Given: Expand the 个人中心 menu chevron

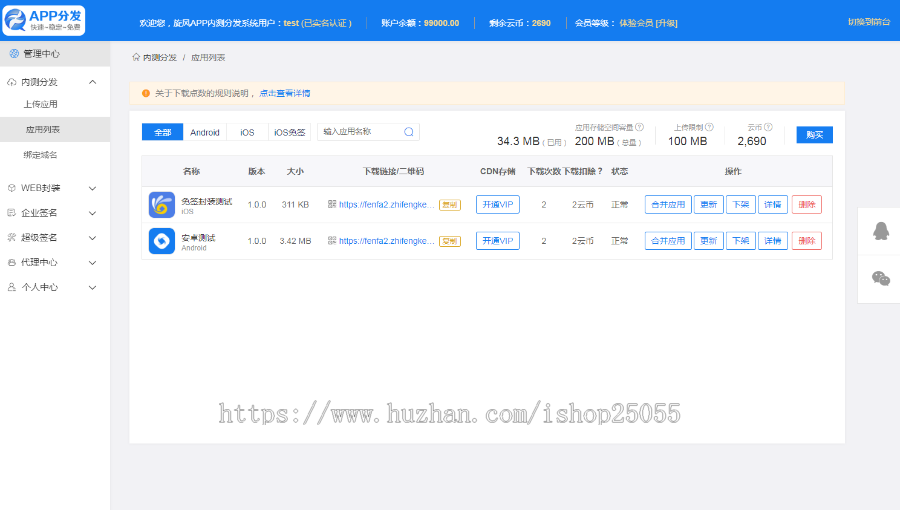Looking at the screenshot, I should 92,287.
